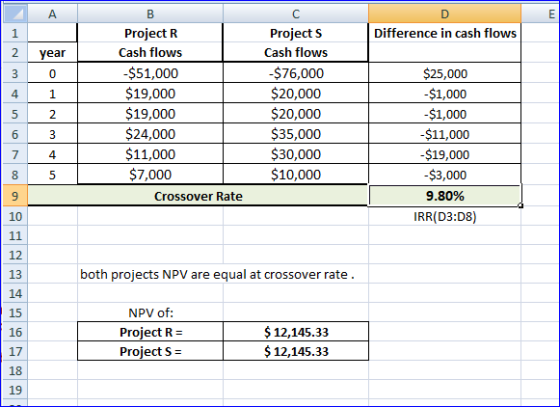Select cell with $35,000
This screenshot has height=407, width=560.
pyautogui.click(x=296, y=134)
